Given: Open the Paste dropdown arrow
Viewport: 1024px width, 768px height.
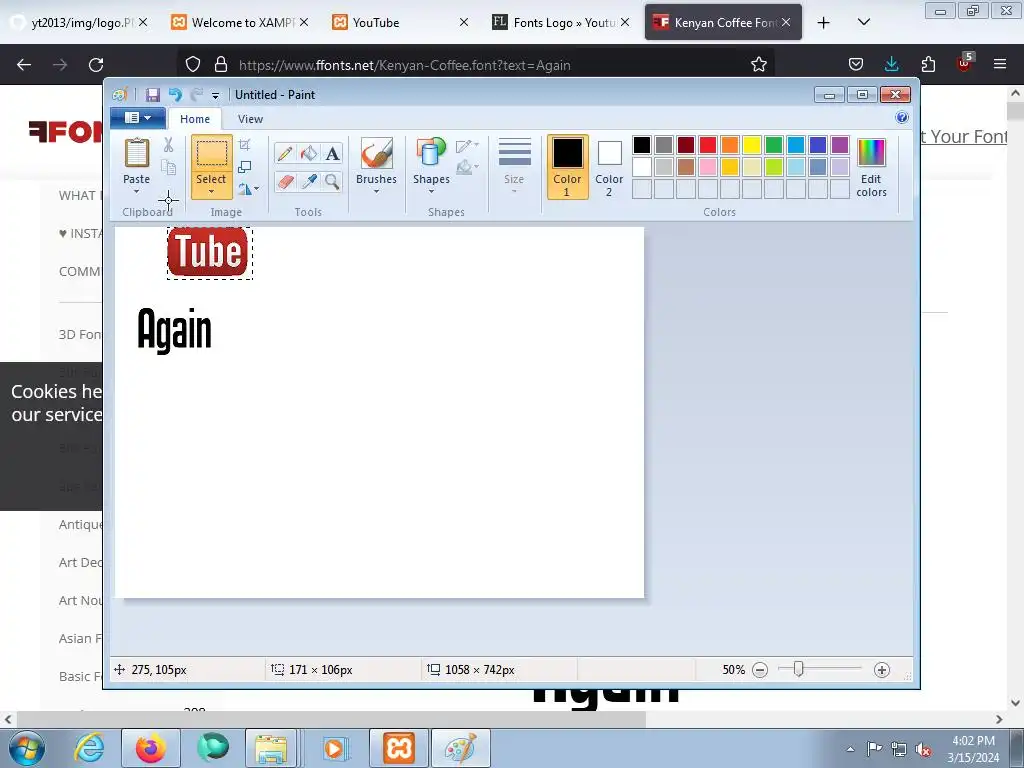Looking at the screenshot, I should [x=136, y=191].
